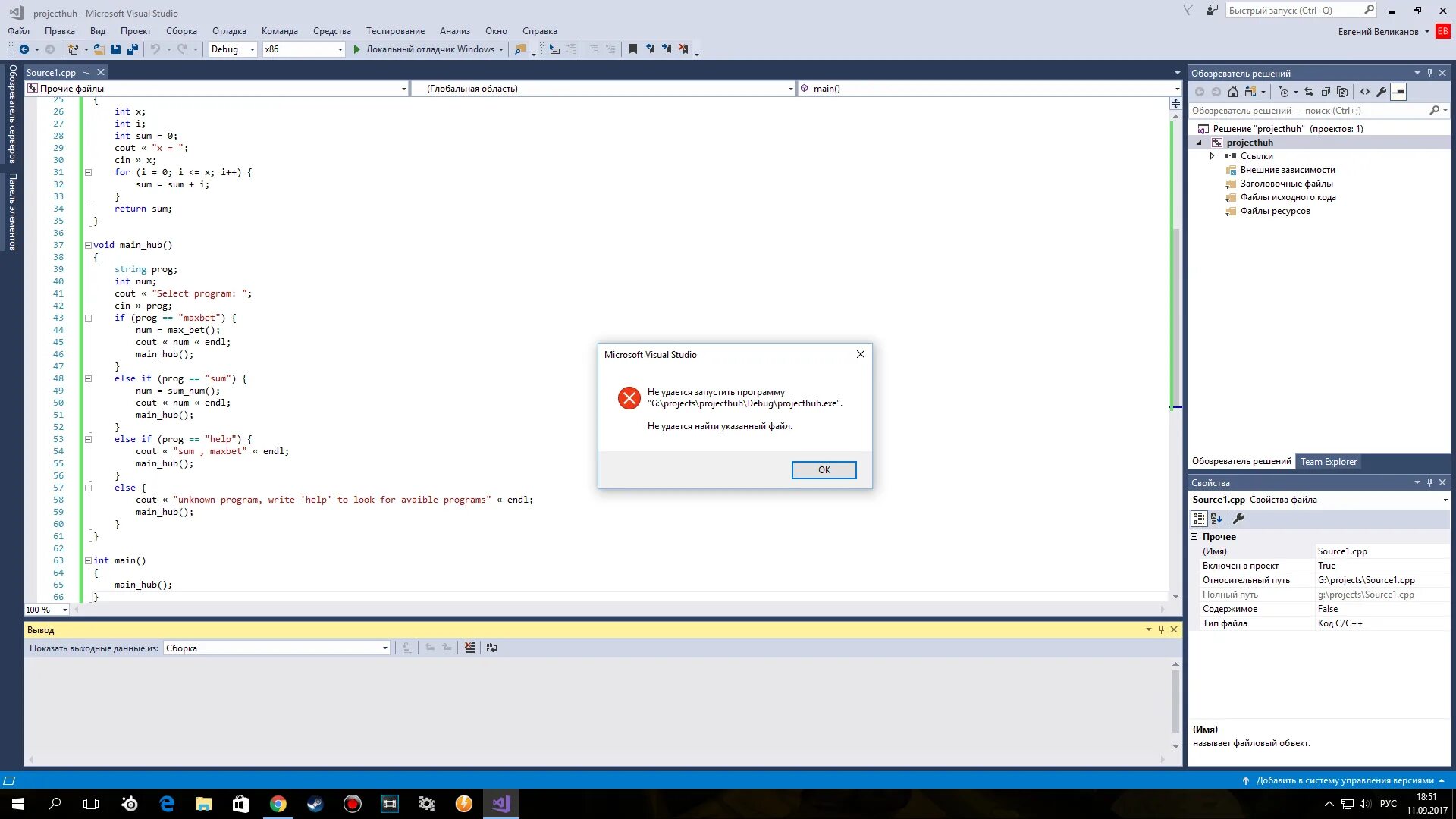The image size is (1456, 819).
Task: Sort properties alphabetically icon
Action: [x=1216, y=519]
